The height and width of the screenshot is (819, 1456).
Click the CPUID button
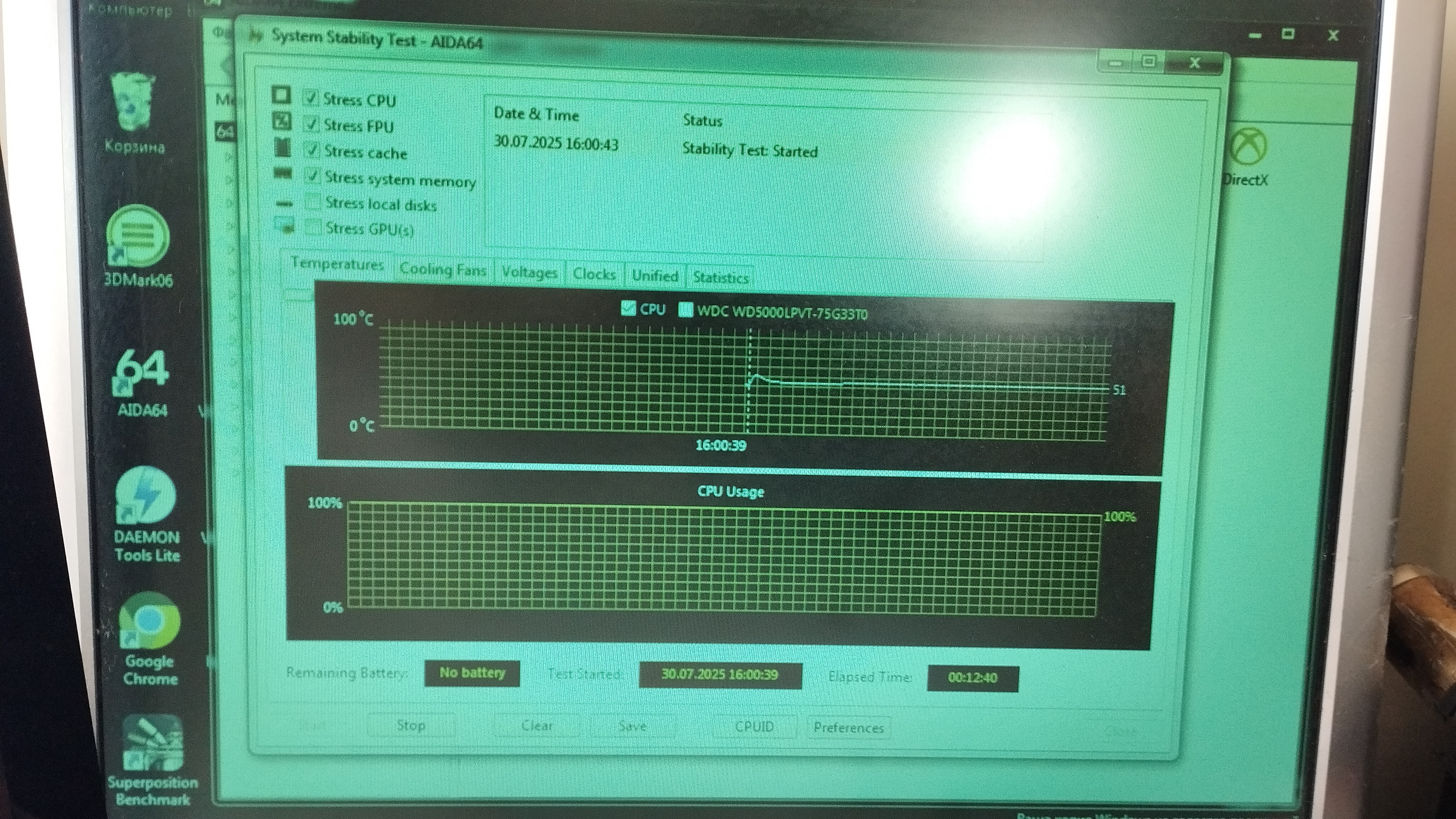754,726
